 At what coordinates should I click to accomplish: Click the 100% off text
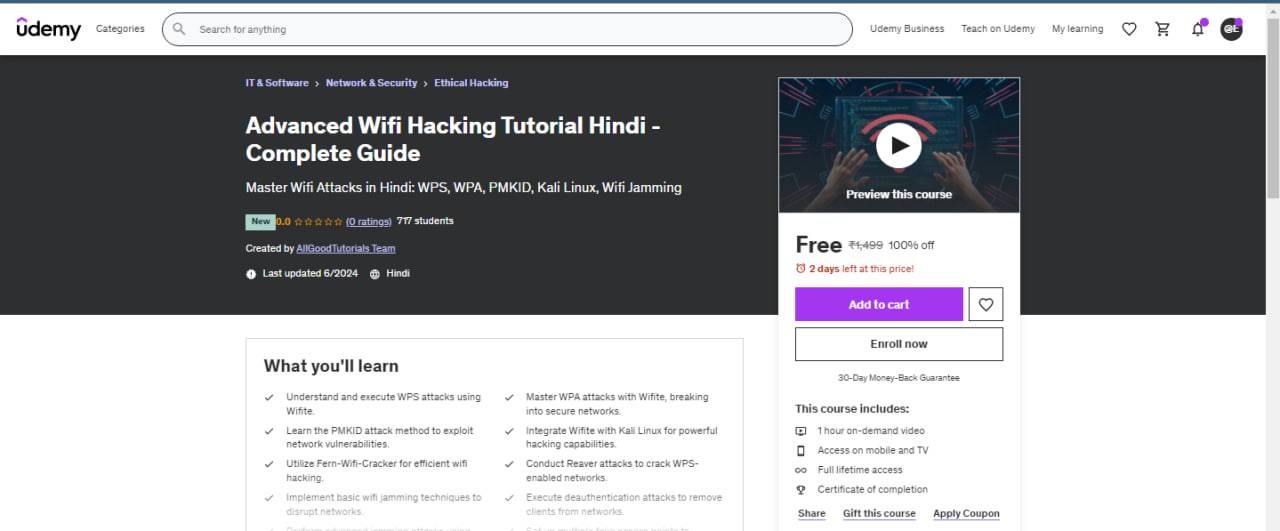(911, 245)
